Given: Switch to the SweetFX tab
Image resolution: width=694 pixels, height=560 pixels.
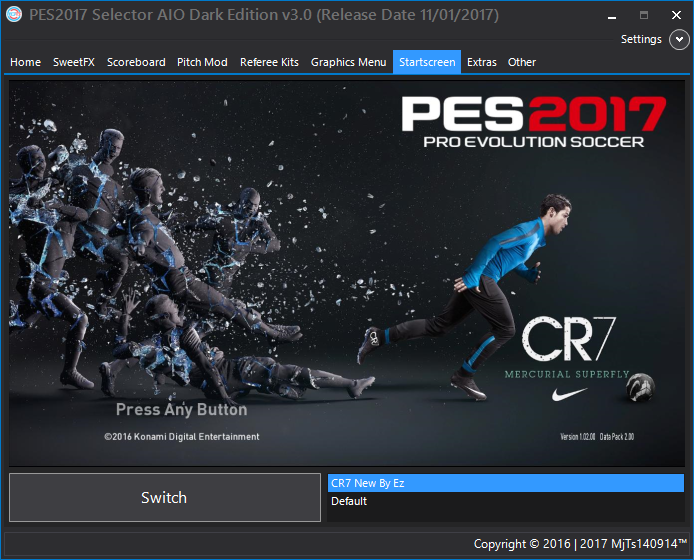Looking at the screenshot, I should click(74, 62).
